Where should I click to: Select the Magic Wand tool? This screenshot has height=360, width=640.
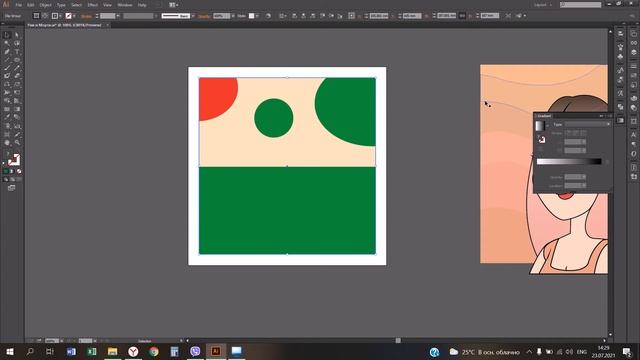pyautogui.click(x=7, y=43)
